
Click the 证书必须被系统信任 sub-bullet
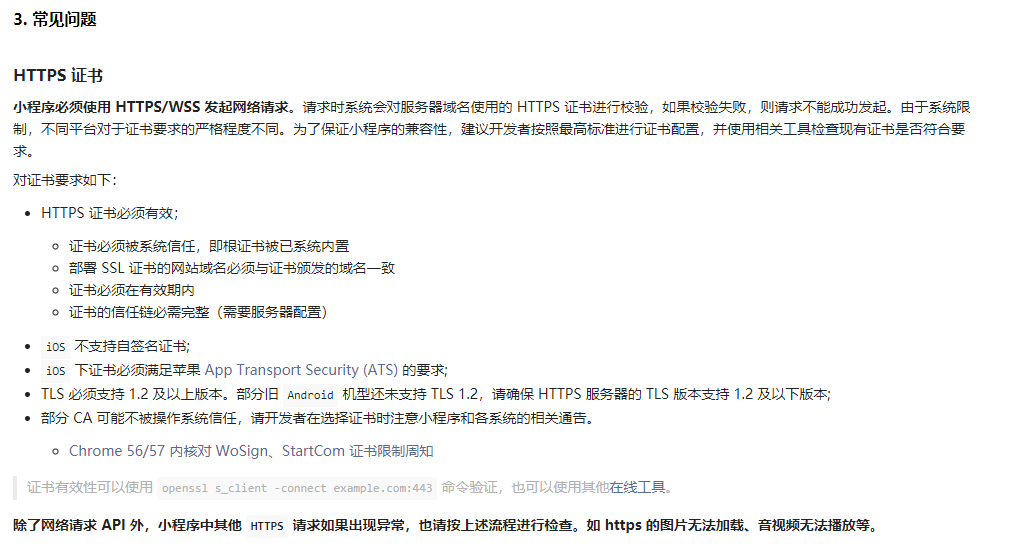click(209, 246)
